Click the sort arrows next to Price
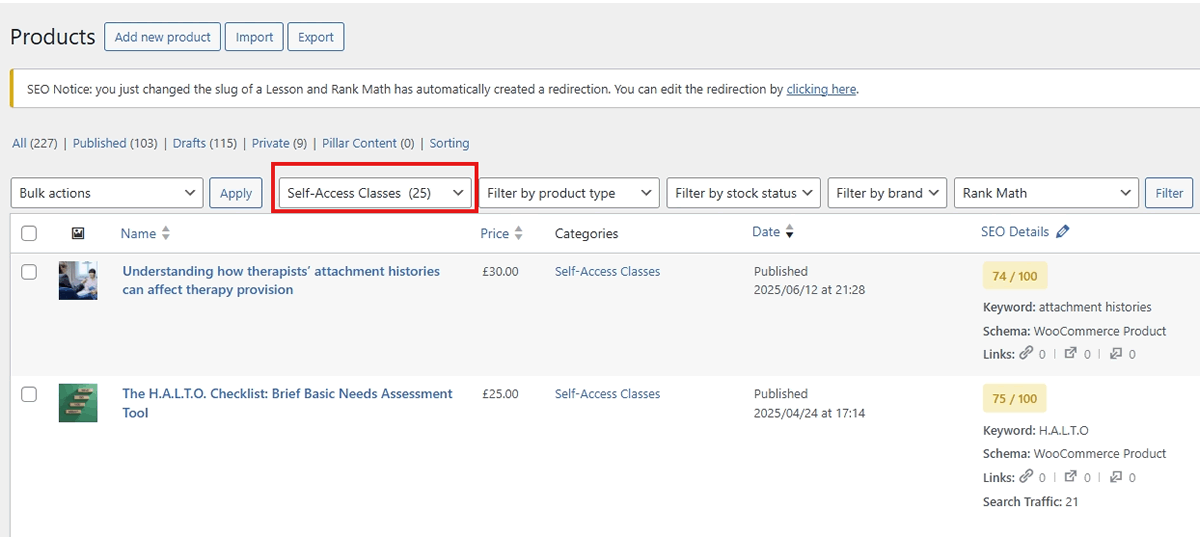 pyautogui.click(x=518, y=233)
